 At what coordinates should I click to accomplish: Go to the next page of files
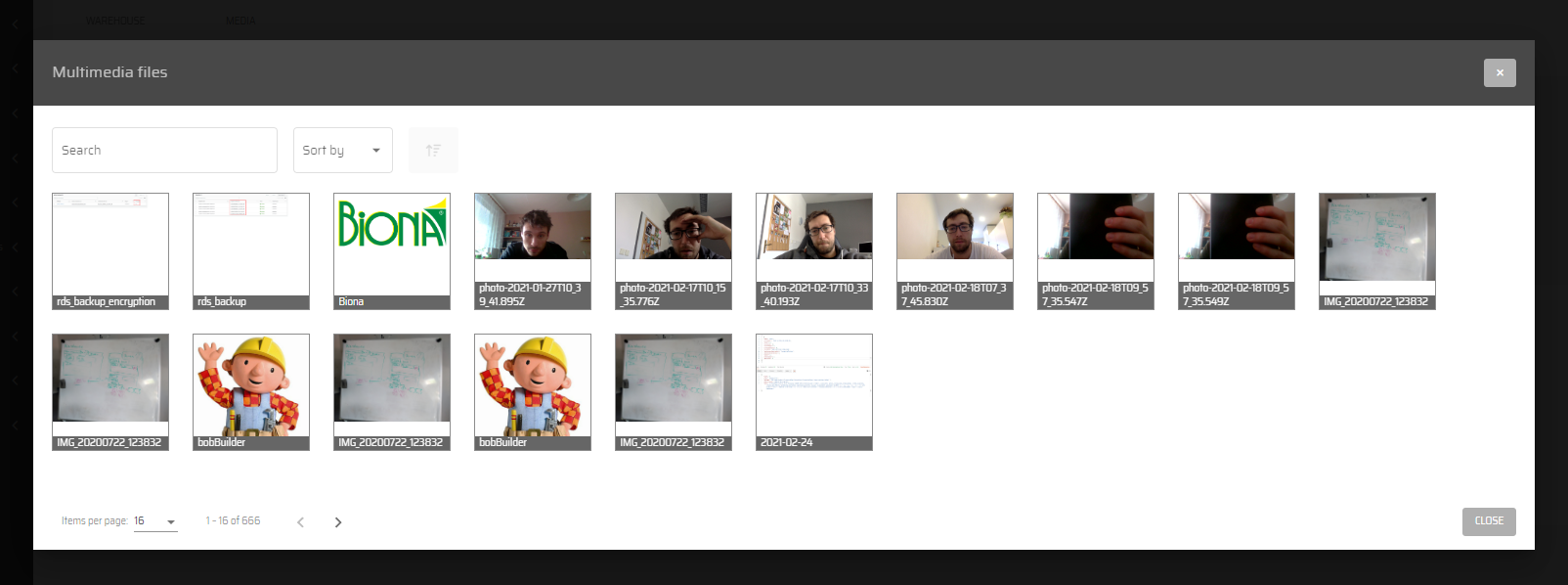[338, 522]
